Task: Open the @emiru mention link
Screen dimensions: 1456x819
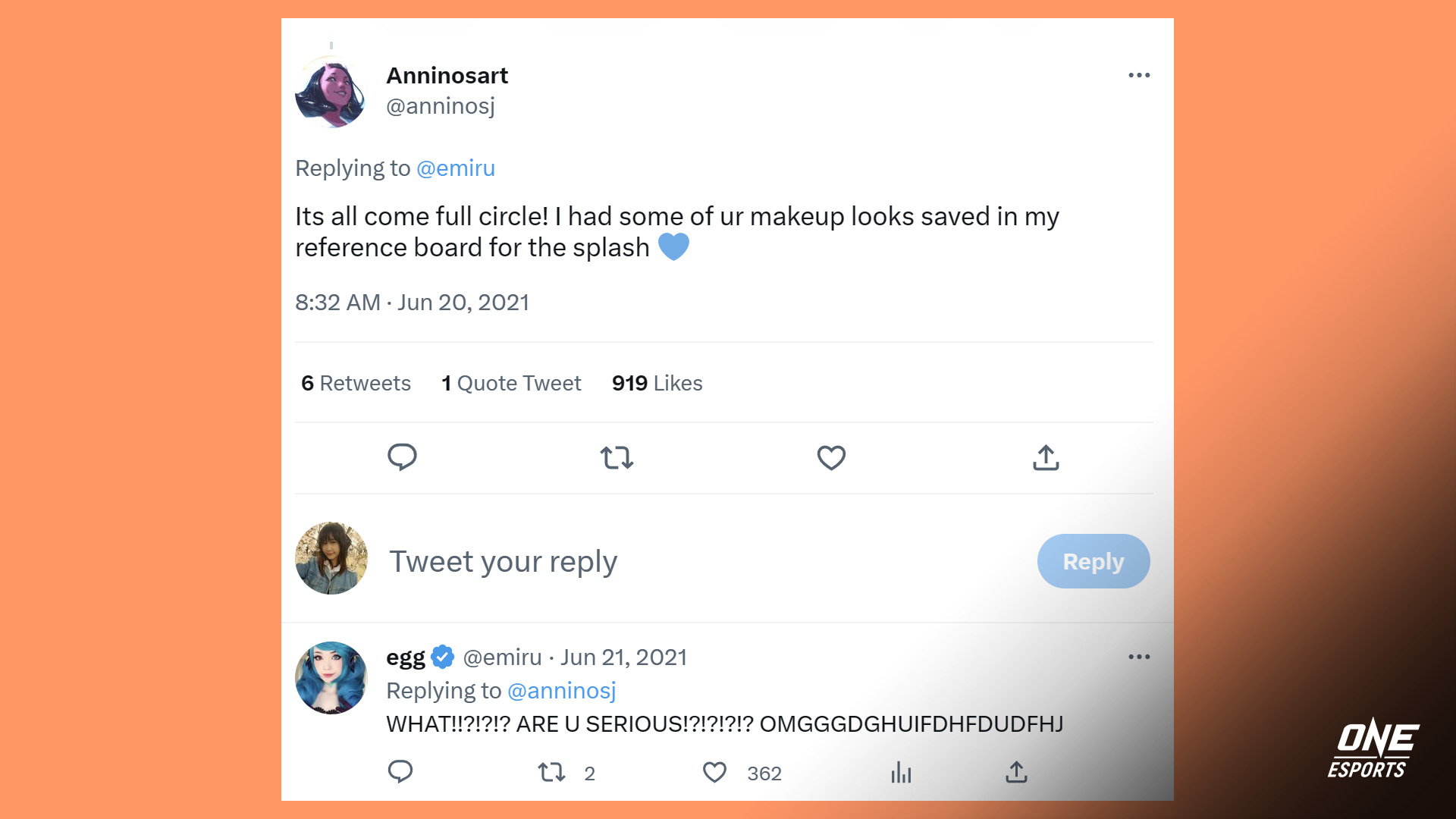Action: tap(456, 168)
